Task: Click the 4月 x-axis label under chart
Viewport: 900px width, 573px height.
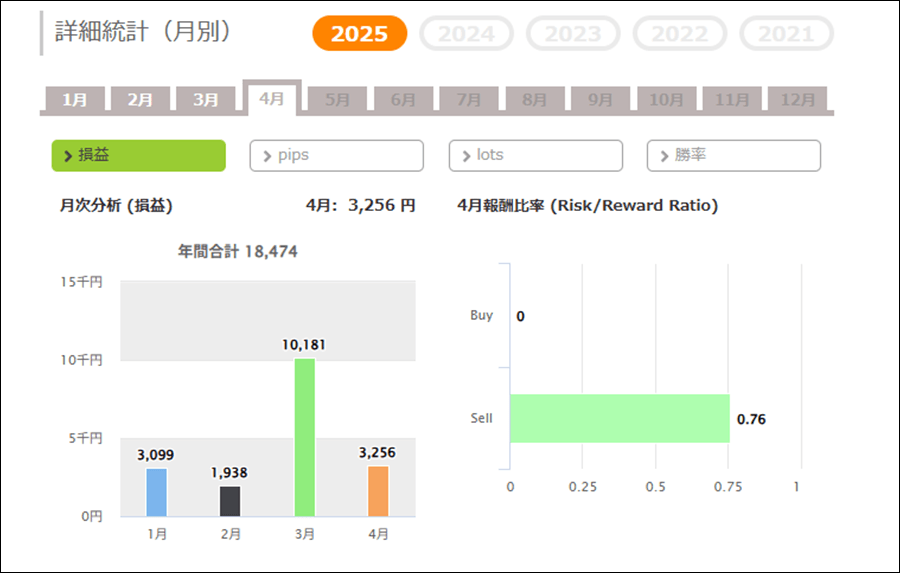Action: click(x=378, y=534)
